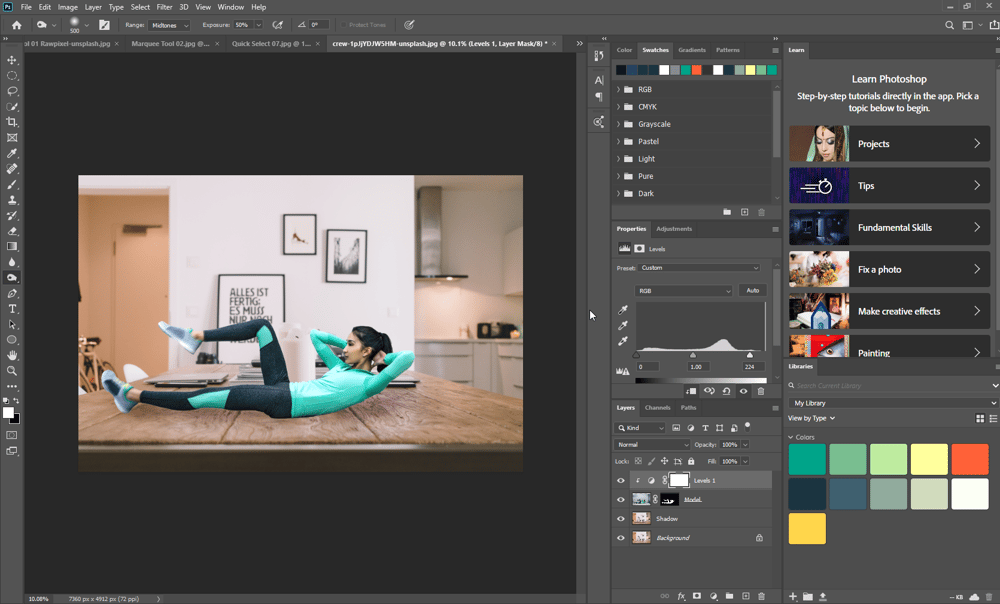Screen dimensions: 1000x604
Task: Select the Crop tool
Action: [13, 122]
